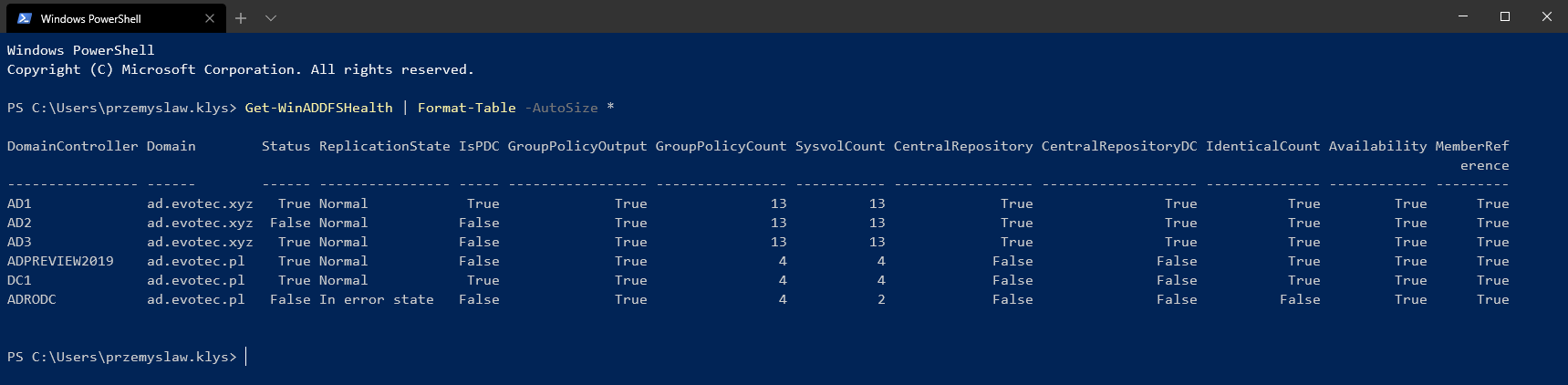Click the Format-Table cmdlet text
Screen dimensions: 1568x385
(x=466, y=108)
